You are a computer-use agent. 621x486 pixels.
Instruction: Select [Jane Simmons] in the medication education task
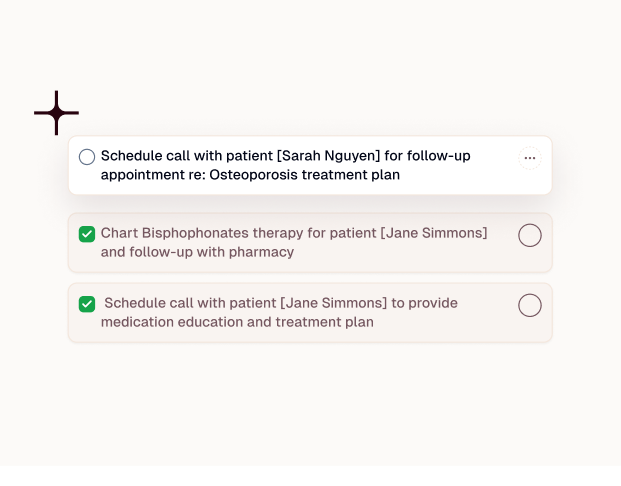[x=333, y=303]
